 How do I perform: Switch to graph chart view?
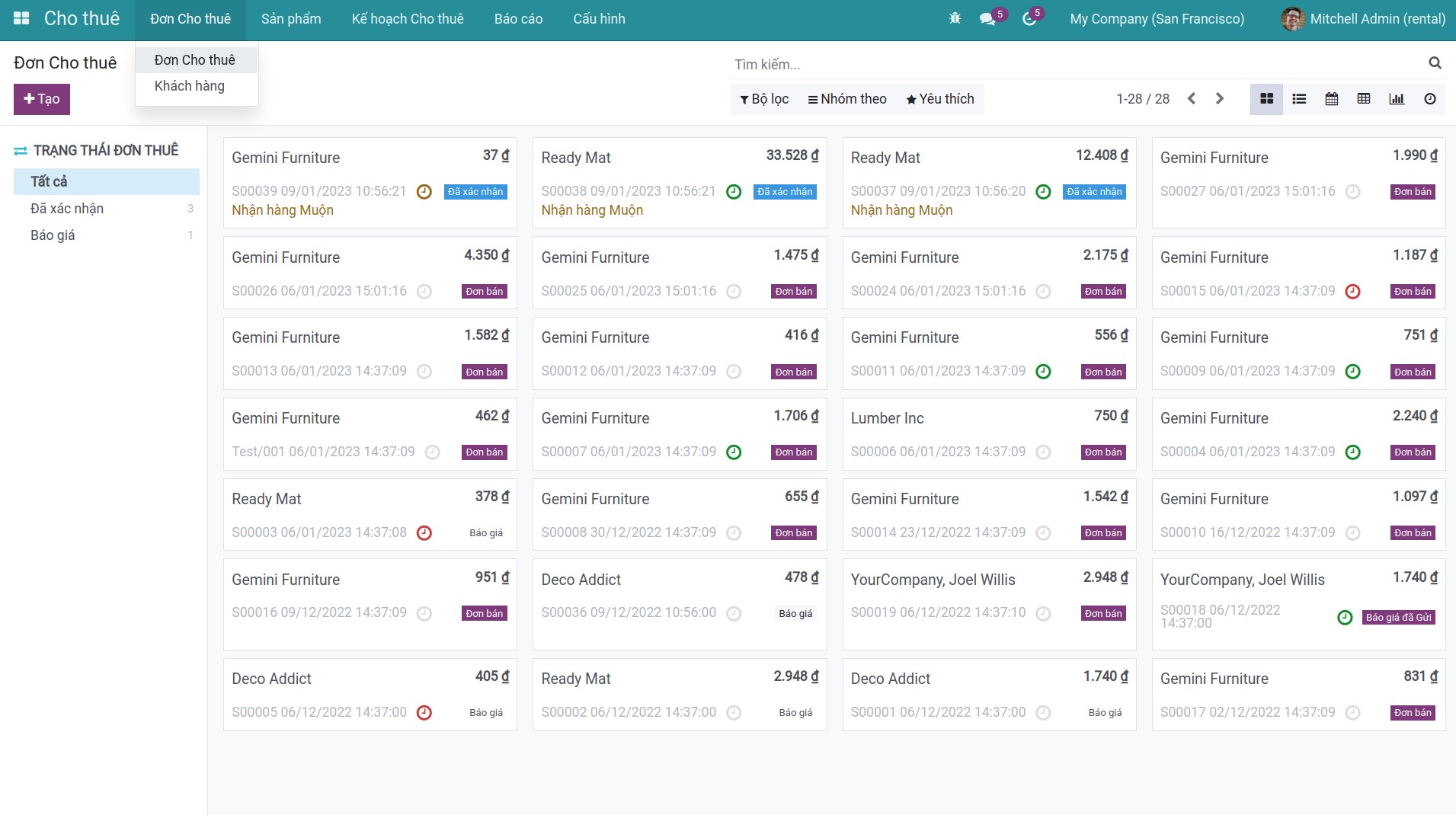[1397, 99]
